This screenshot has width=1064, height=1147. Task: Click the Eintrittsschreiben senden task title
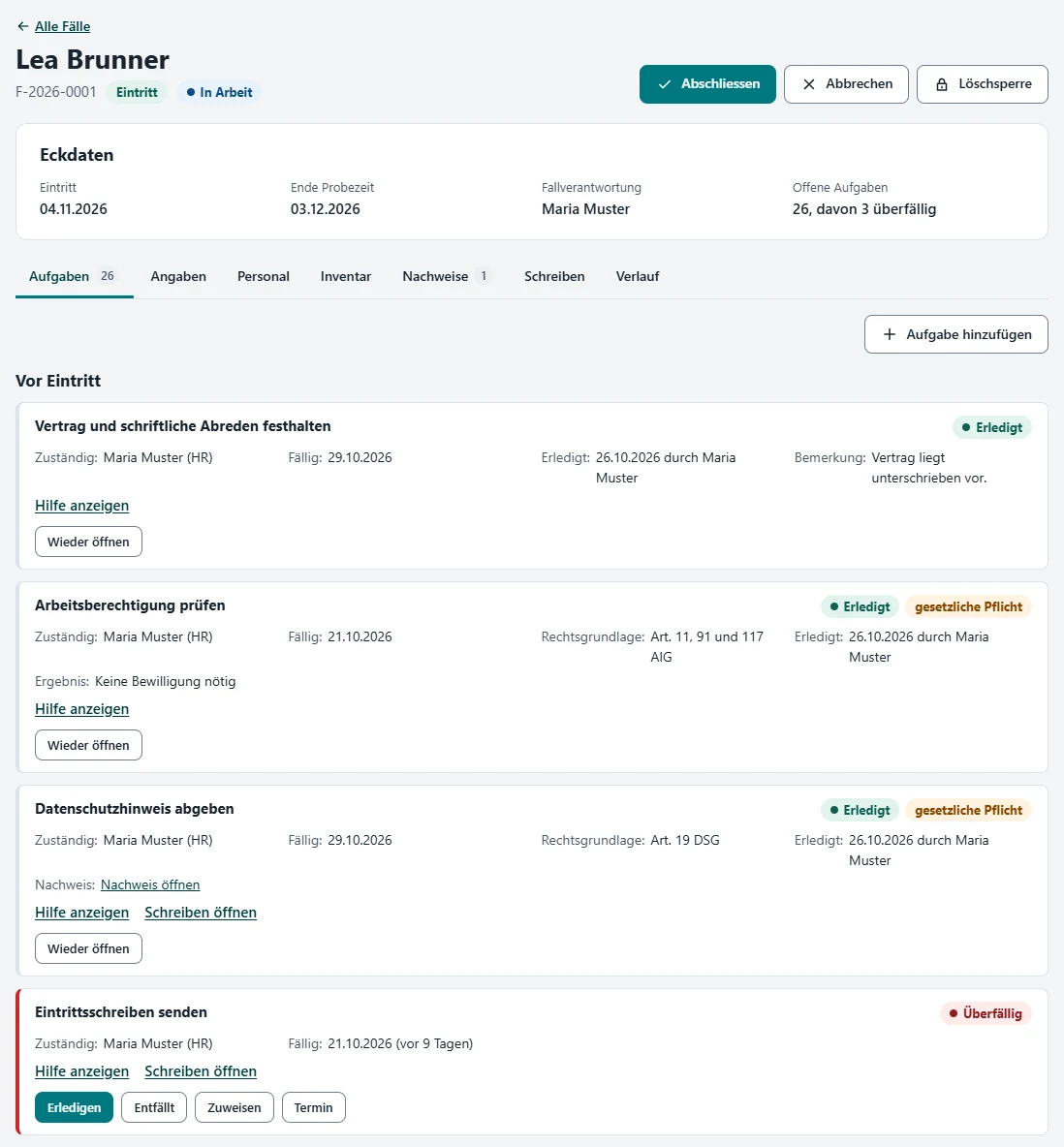tap(121, 1011)
